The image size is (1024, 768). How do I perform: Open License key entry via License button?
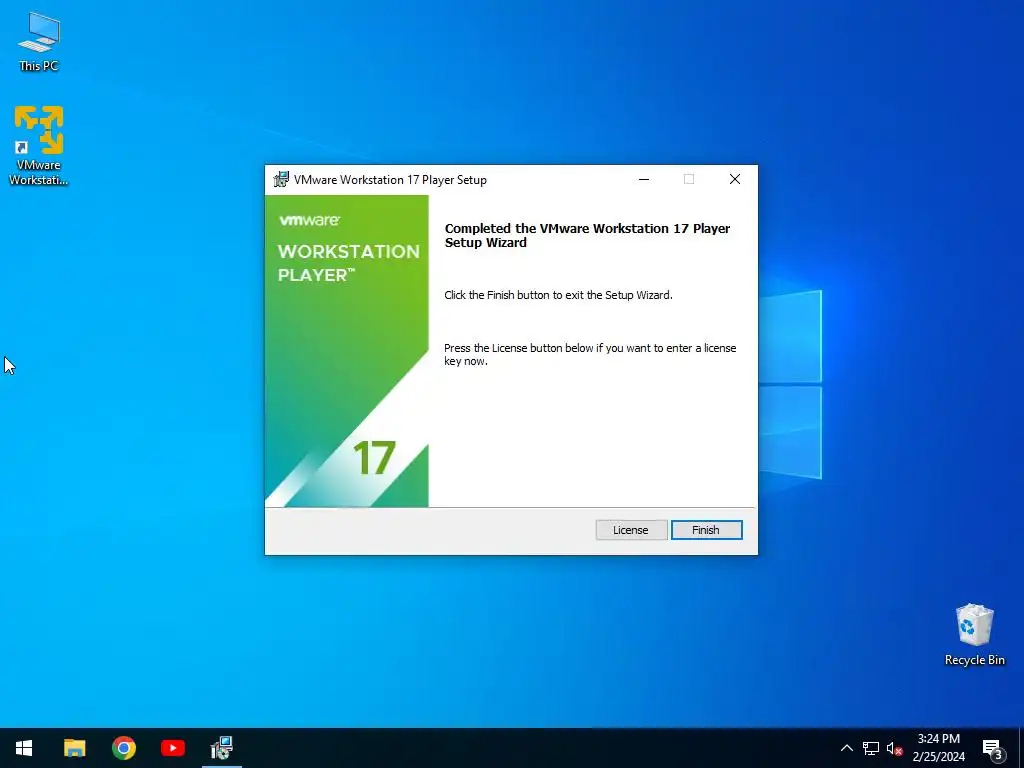pyautogui.click(x=631, y=530)
